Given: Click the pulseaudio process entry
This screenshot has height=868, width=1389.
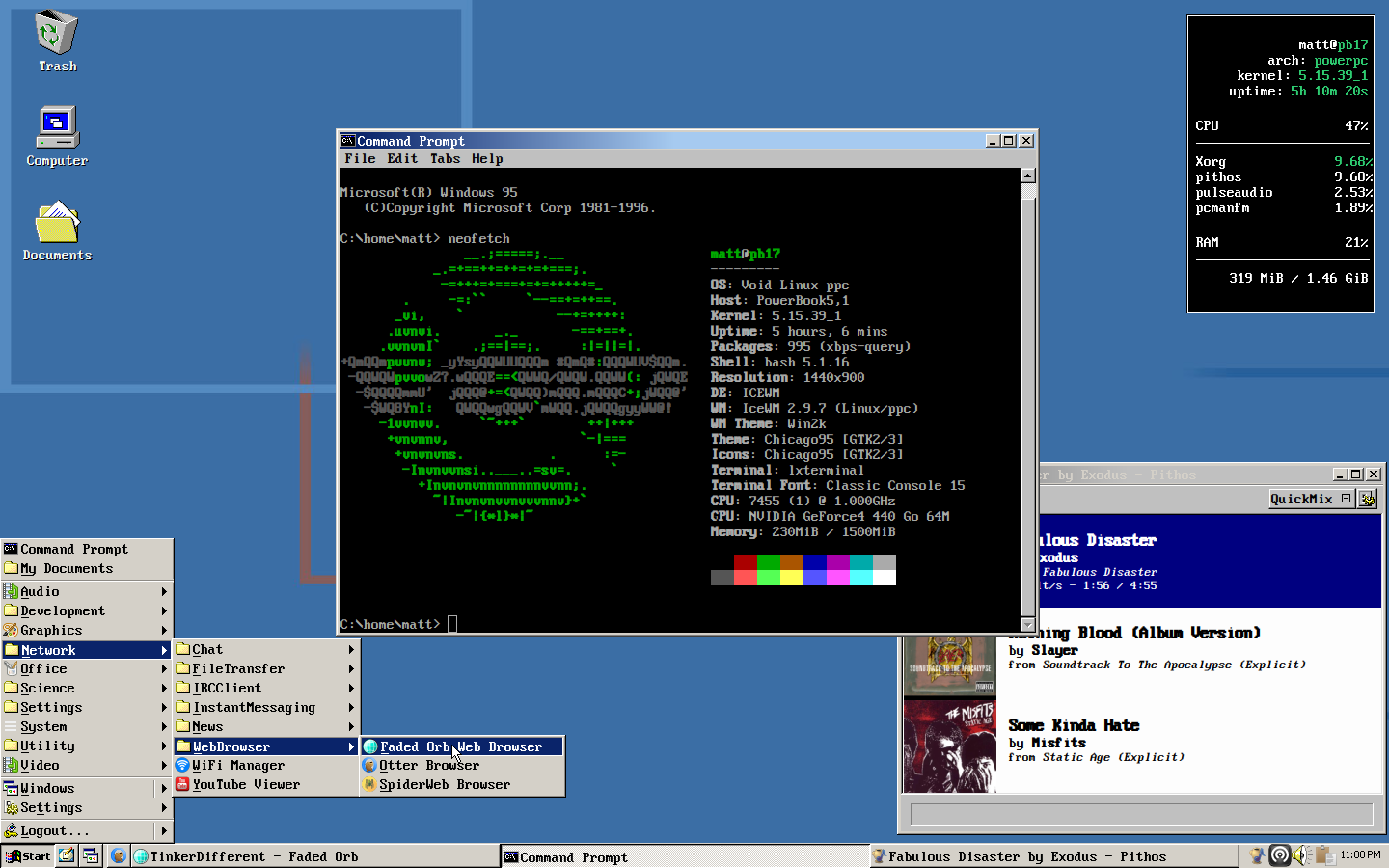Looking at the screenshot, I should pos(1234,193).
